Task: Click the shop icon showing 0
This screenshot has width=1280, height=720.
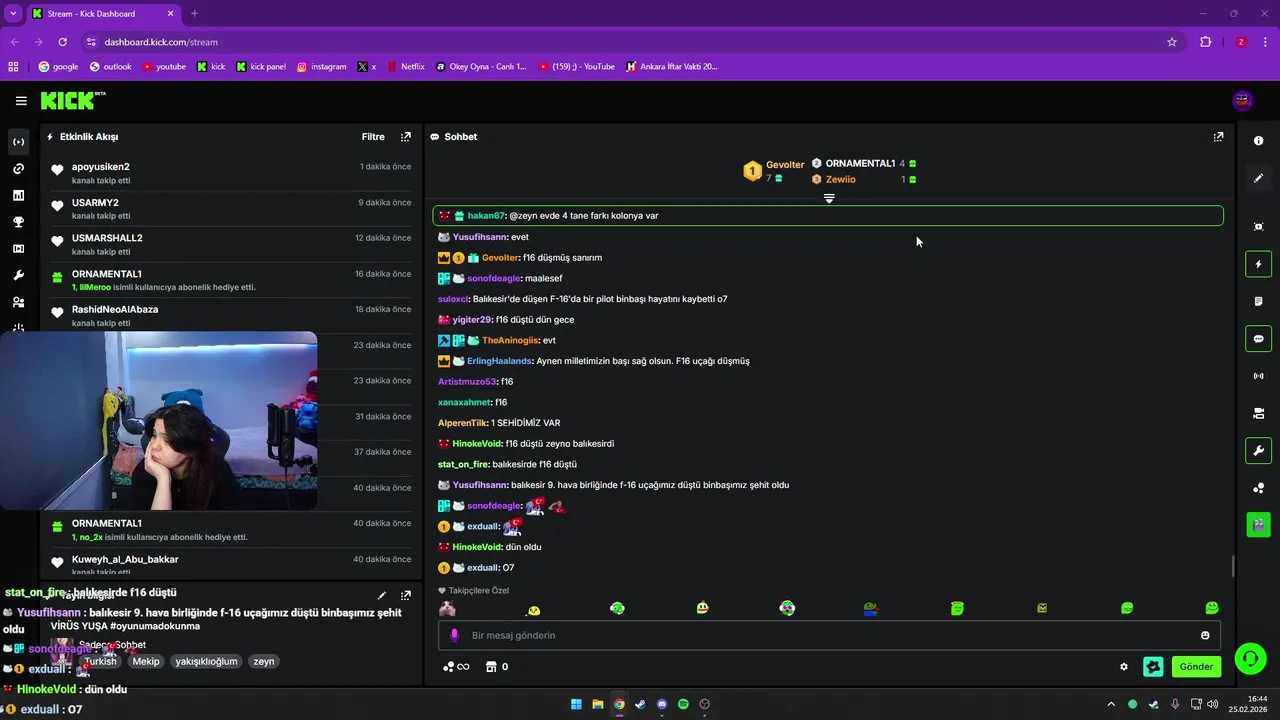Action: (496, 667)
